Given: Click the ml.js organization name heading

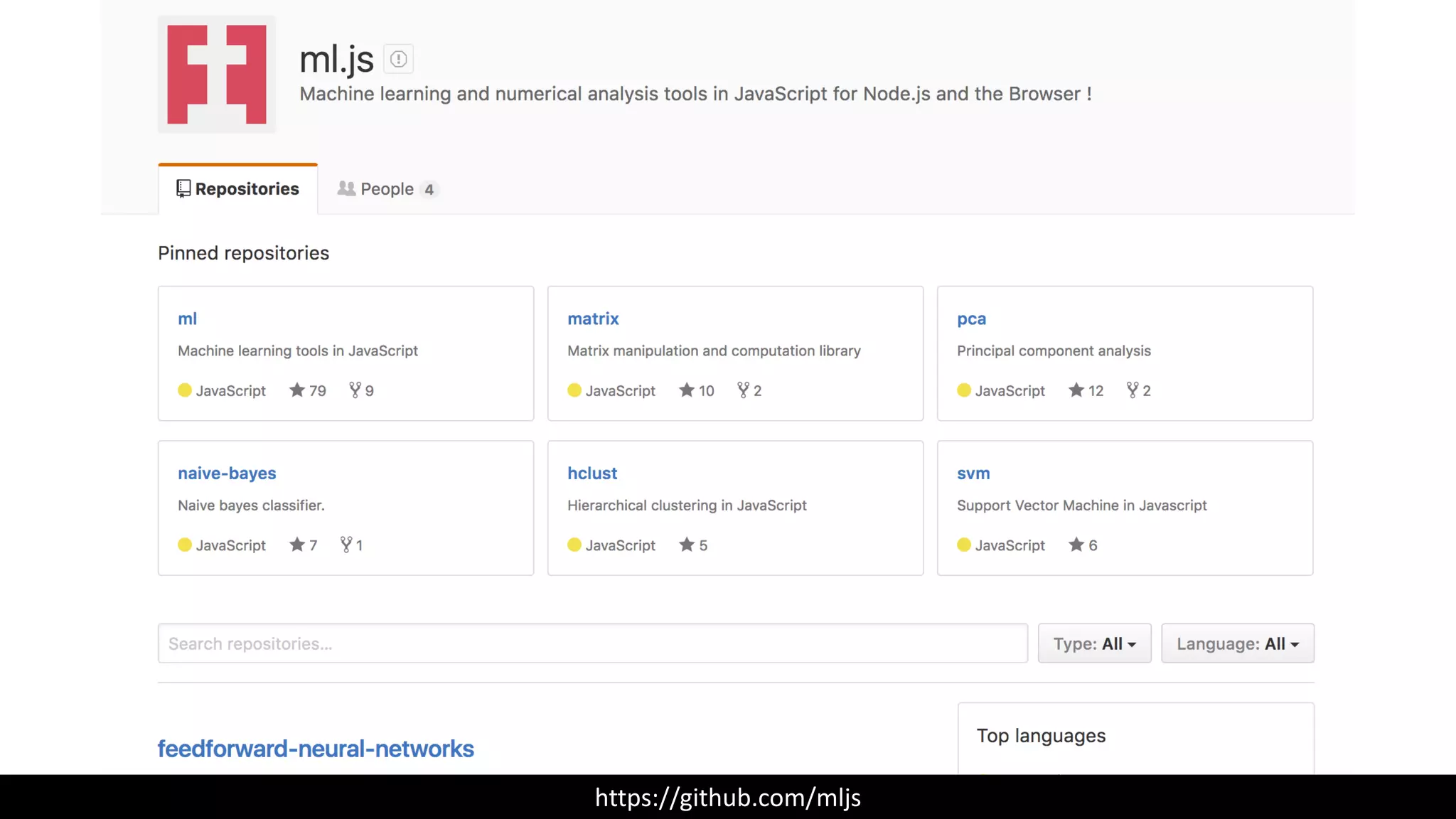Looking at the screenshot, I should (x=336, y=59).
